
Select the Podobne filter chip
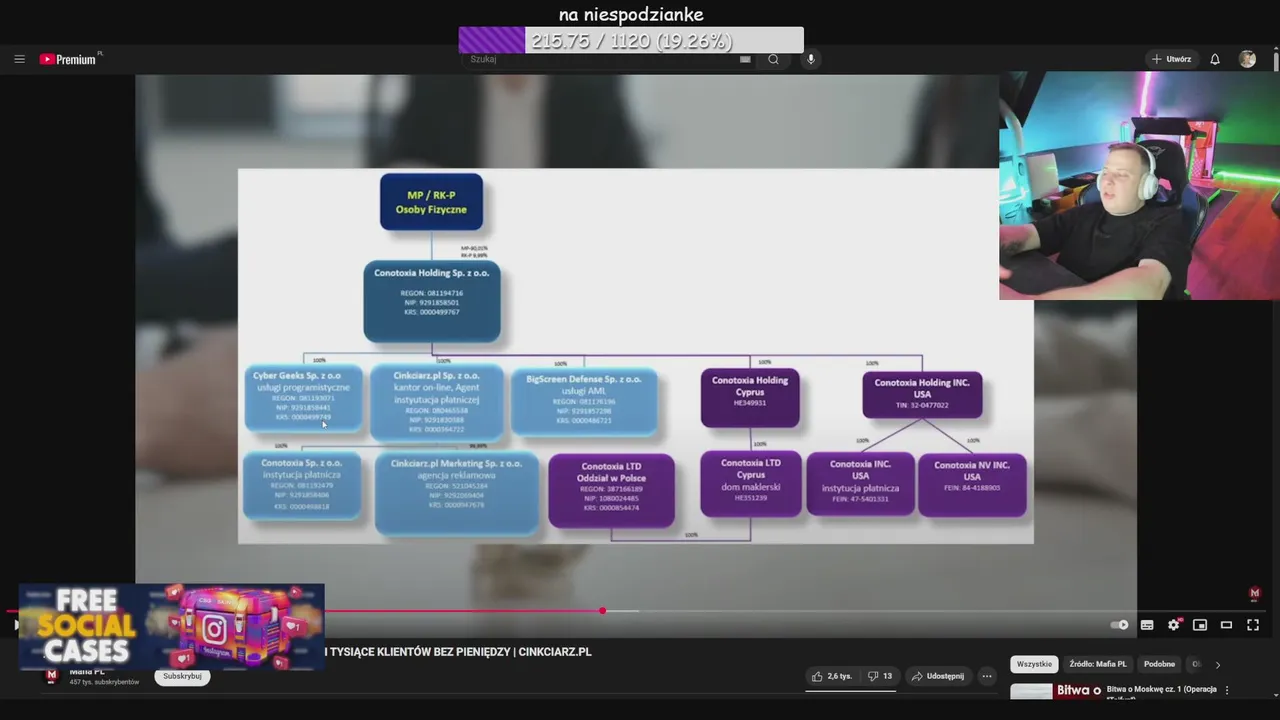click(x=1159, y=664)
